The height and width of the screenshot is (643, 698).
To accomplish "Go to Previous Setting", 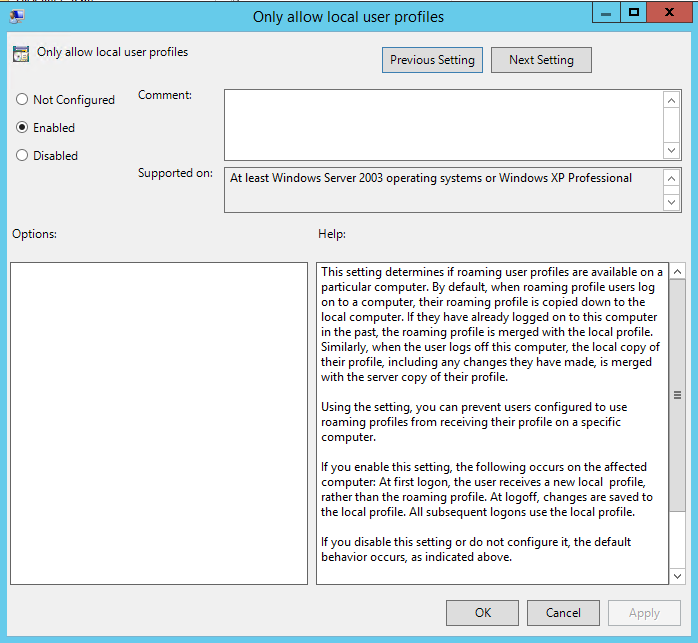I will click(x=432, y=60).
